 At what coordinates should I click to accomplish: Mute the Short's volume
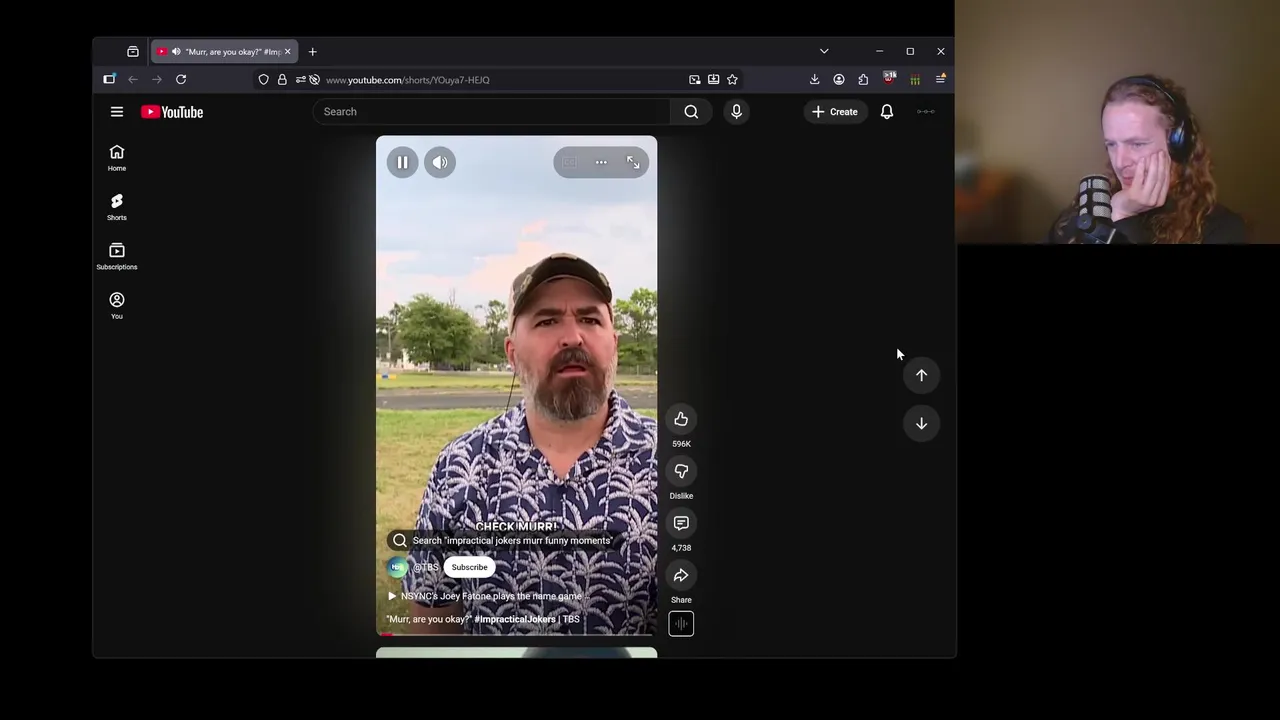(440, 162)
